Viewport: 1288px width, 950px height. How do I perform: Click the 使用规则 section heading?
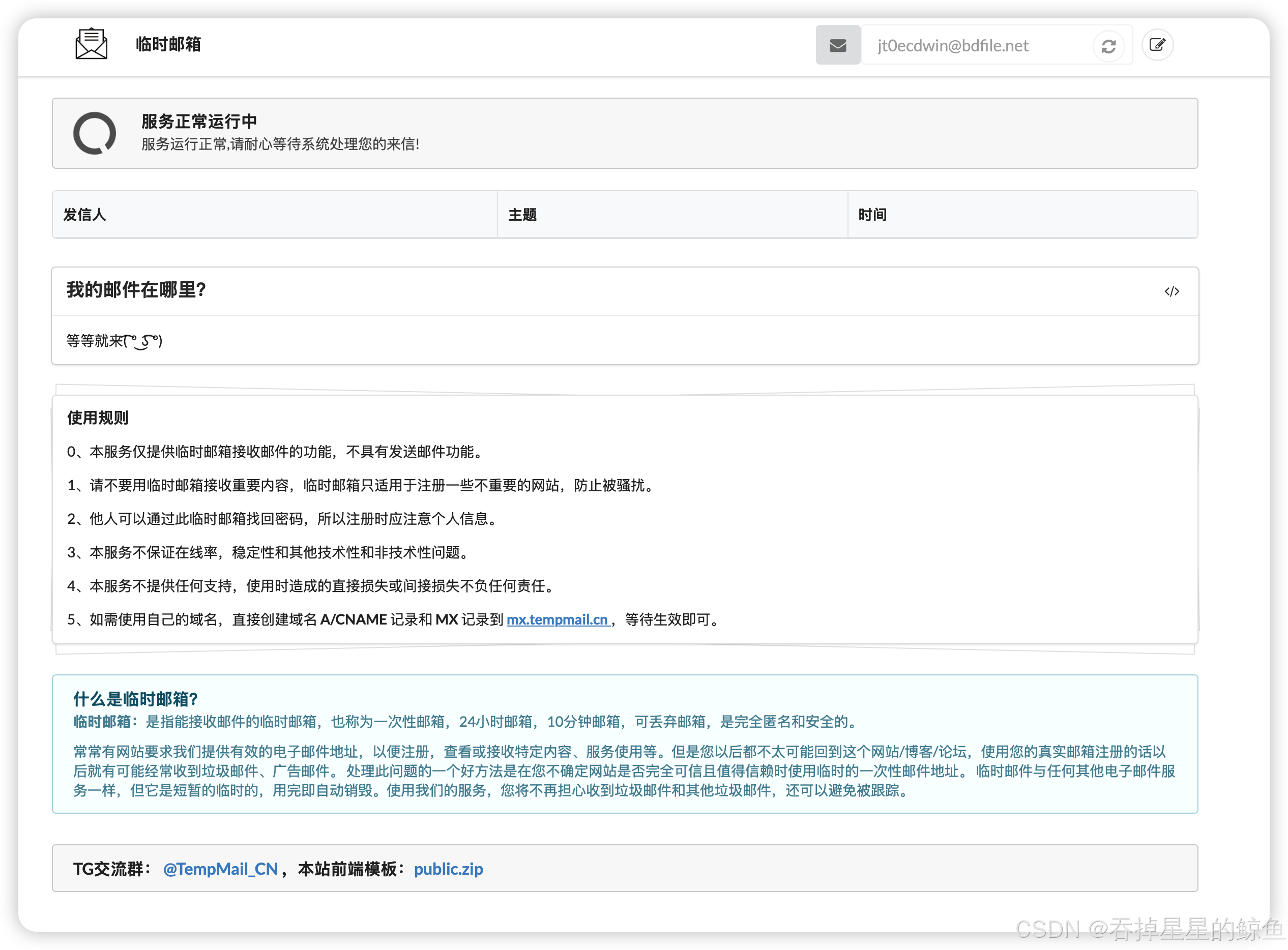click(98, 418)
